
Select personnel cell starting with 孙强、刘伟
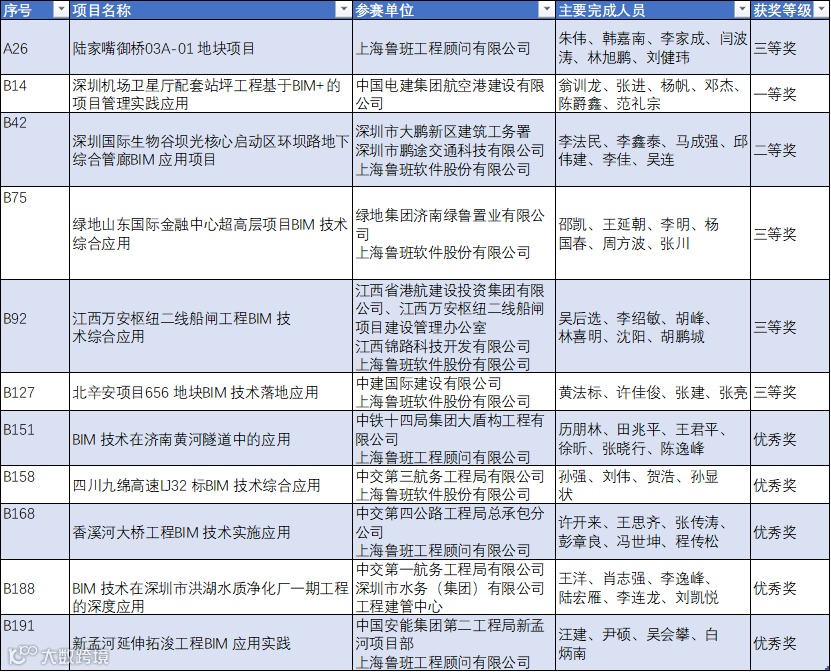[653, 484]
